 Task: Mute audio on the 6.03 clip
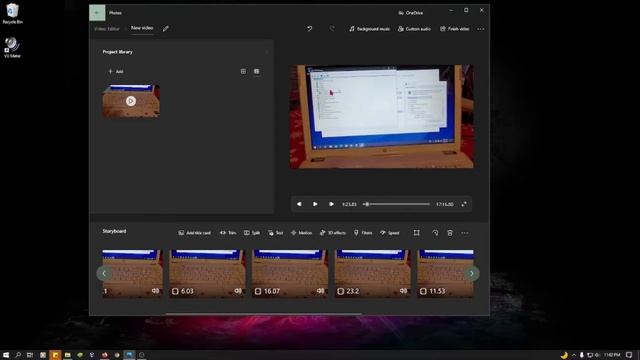point(238,291)
